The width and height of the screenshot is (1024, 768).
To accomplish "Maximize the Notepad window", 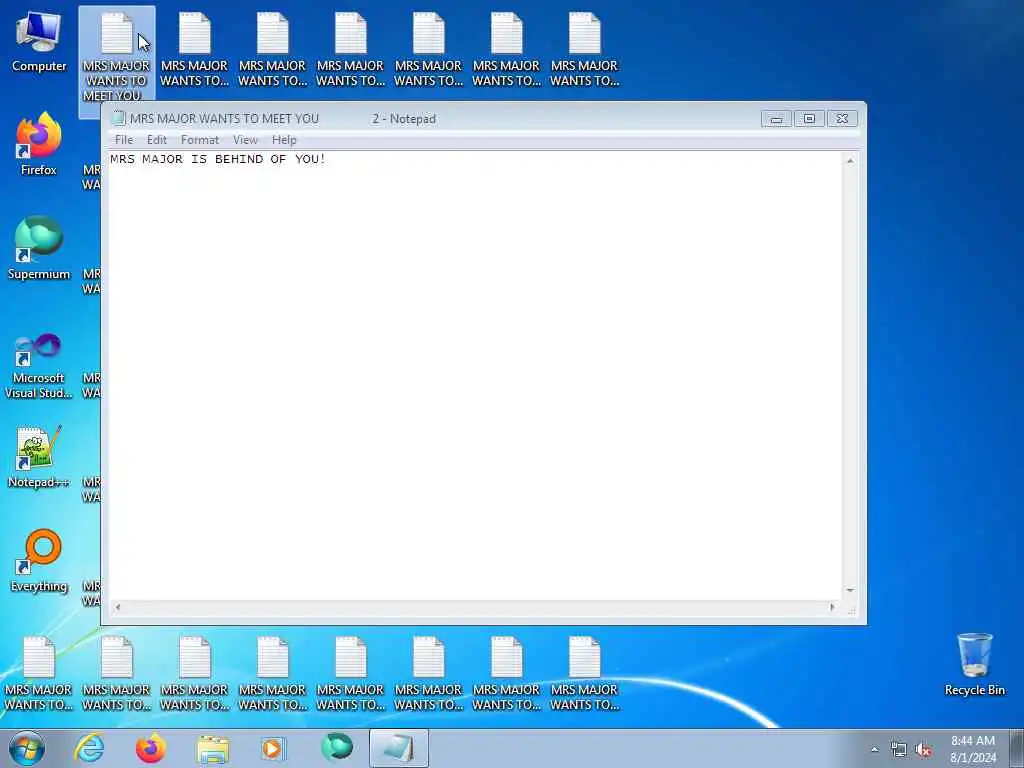I will tap(809, 119).
